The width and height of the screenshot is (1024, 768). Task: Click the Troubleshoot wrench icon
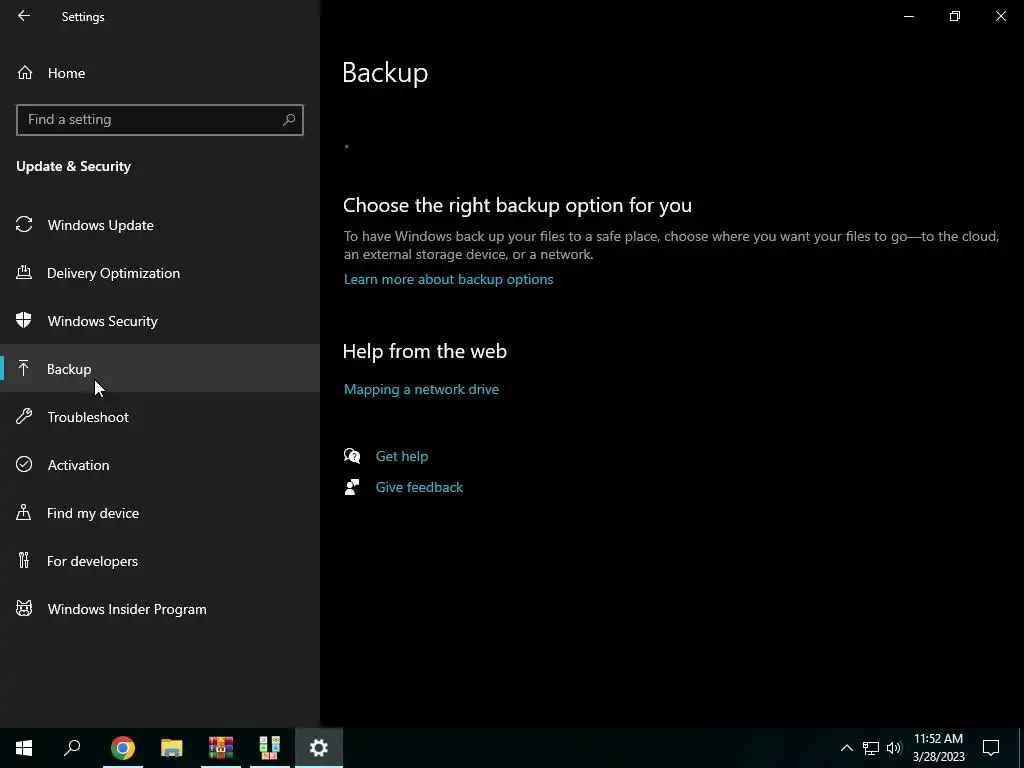pyautogui.click(x=24, y=416)
